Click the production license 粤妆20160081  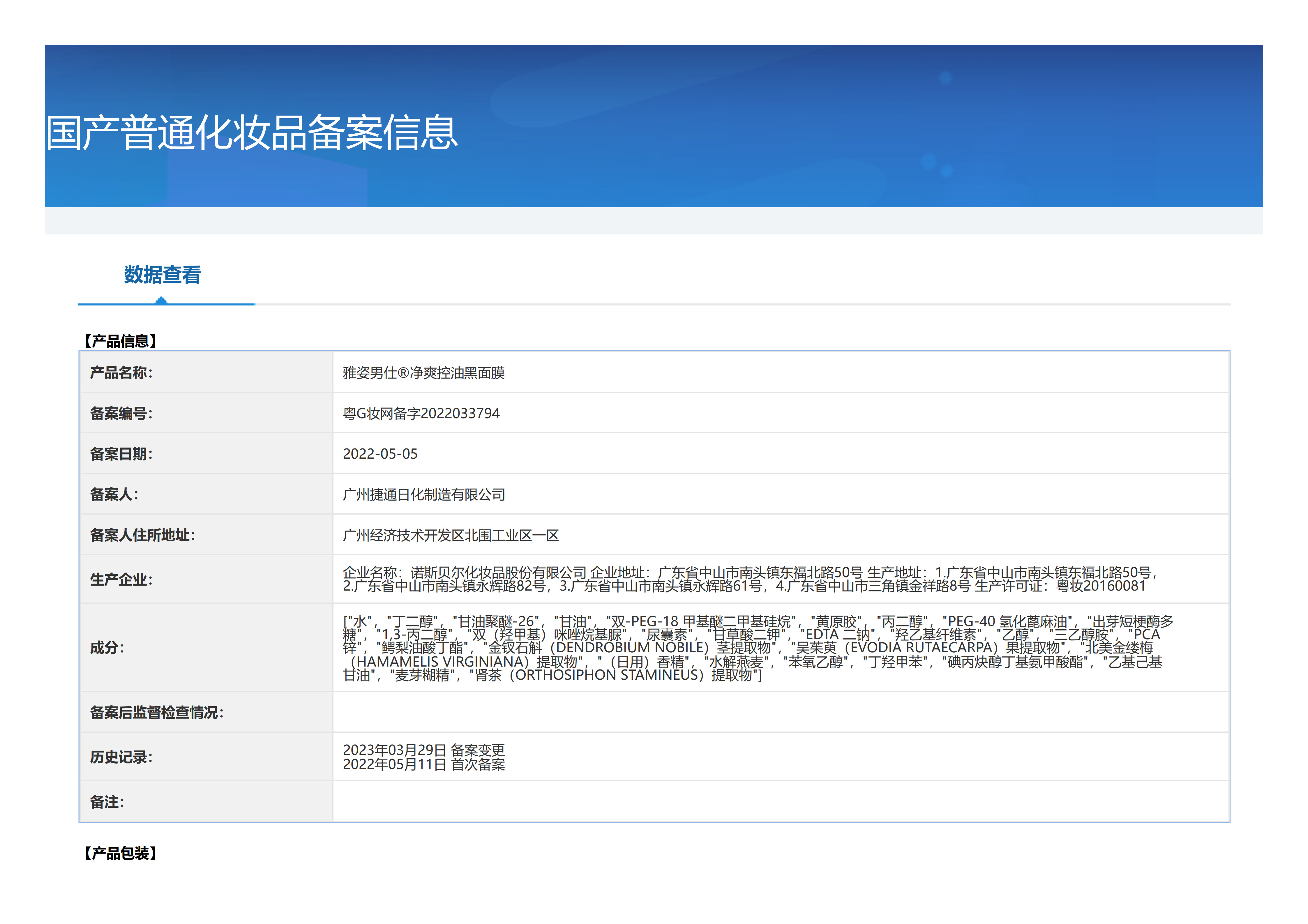pyautogui.click(x=1101, y=586)
